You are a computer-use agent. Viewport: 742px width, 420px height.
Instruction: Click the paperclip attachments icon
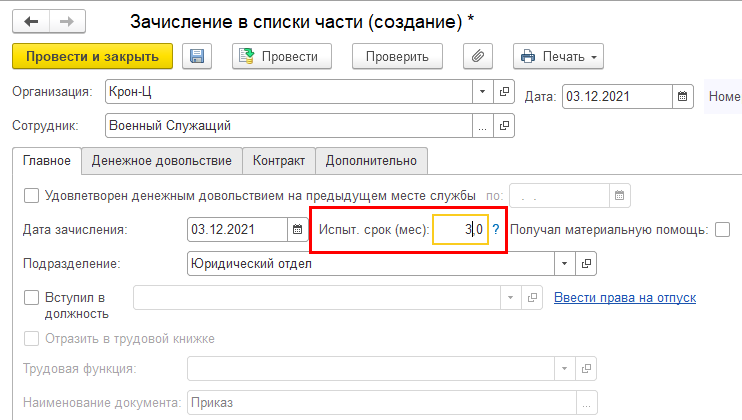pos(478,57)
